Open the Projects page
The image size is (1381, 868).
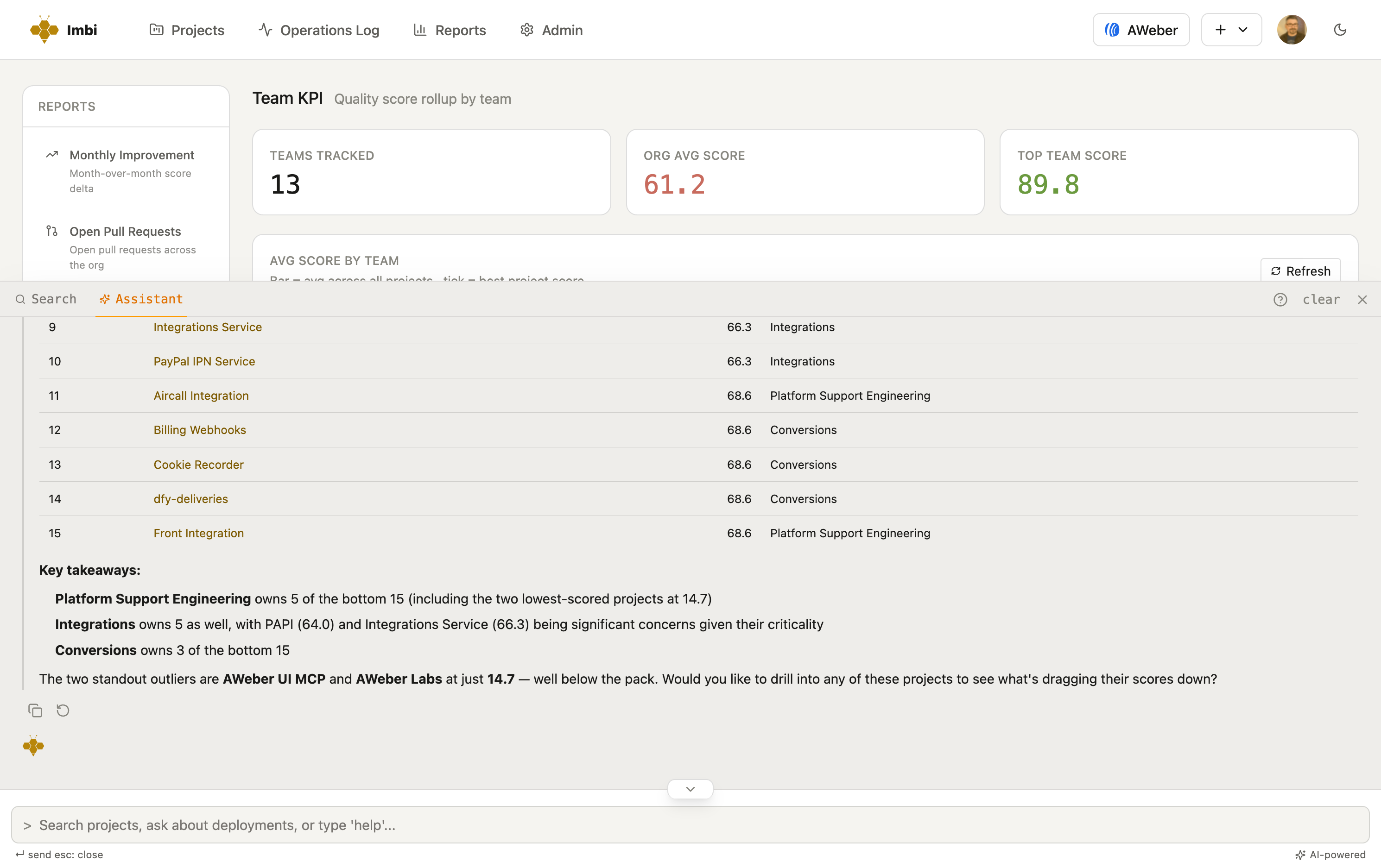[186, 30]
